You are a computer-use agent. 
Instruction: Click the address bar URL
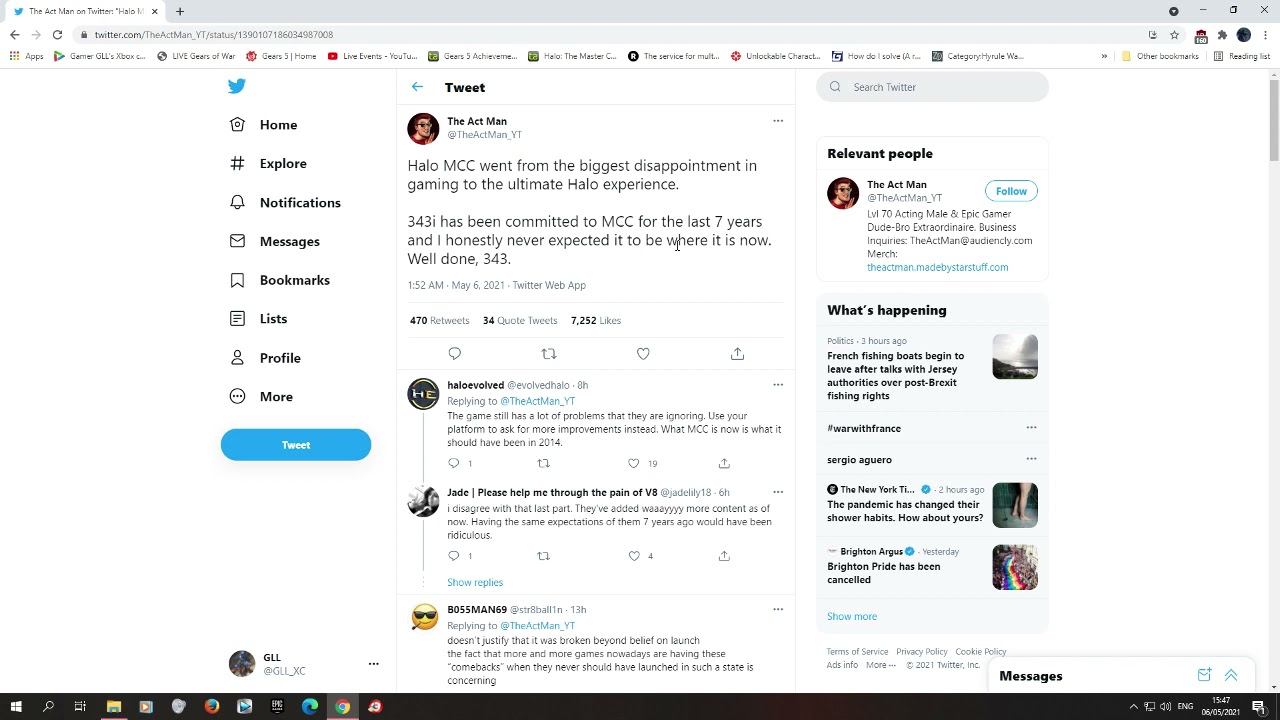[214, 35]
